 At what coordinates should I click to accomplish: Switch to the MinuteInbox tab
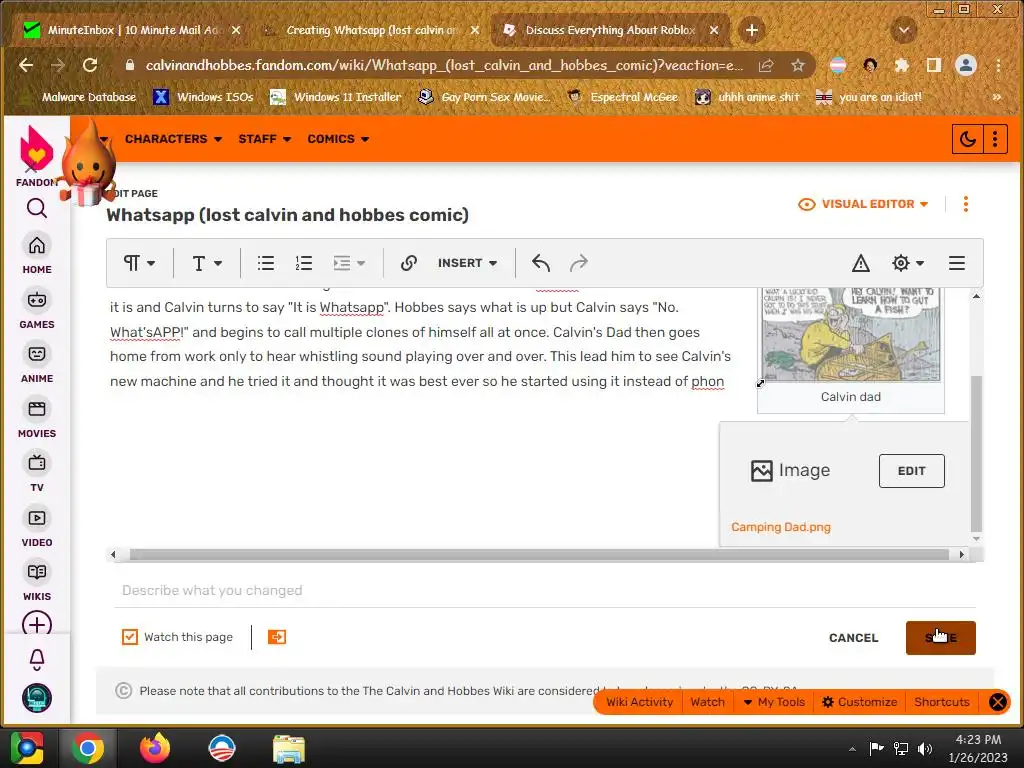[x=131, y=30]
